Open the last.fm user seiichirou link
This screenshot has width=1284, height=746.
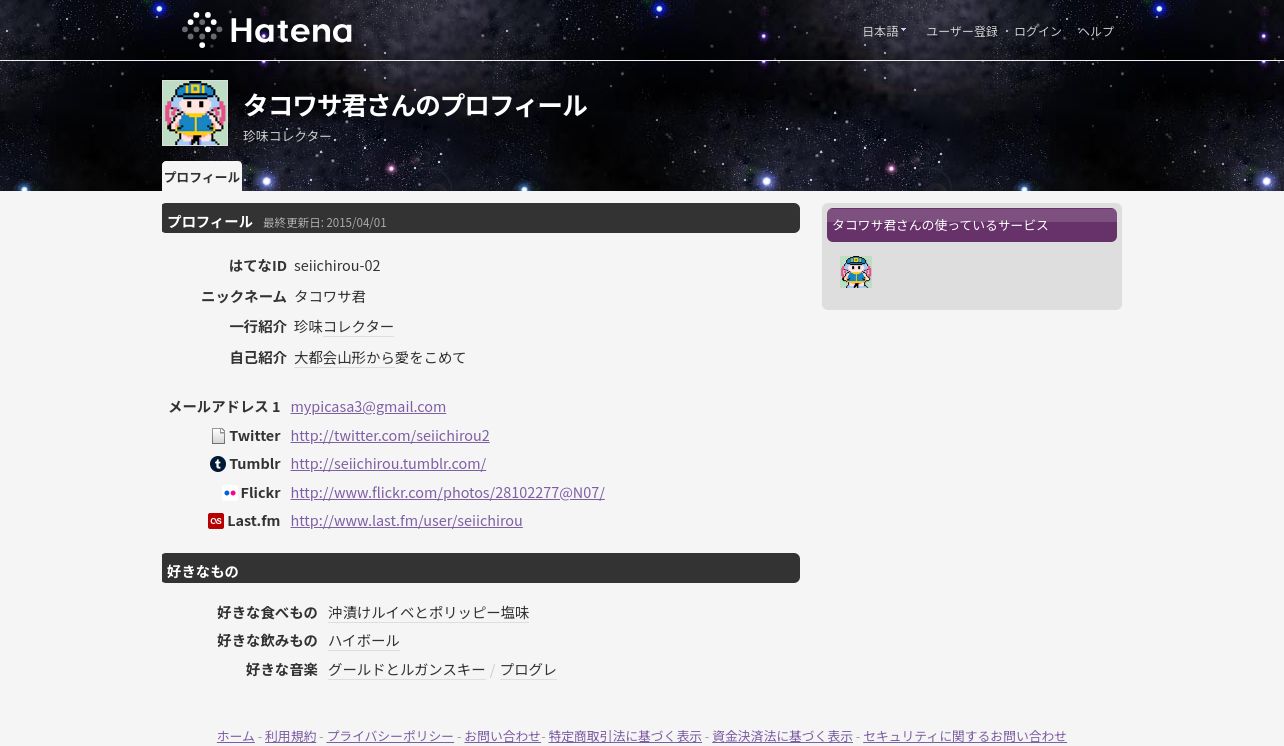(406, 520)
